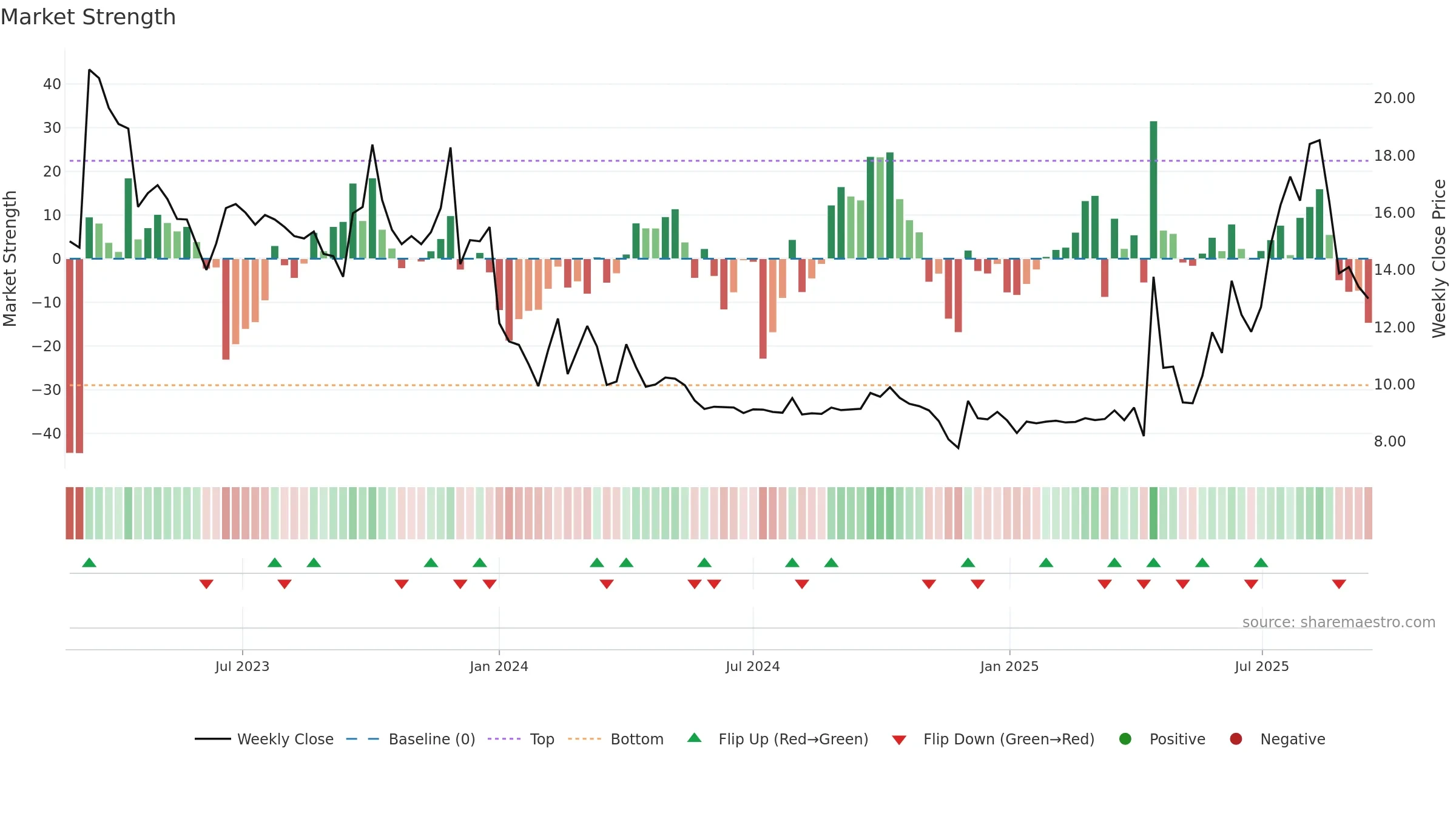
Task: Click the 40 tick on left axis
Action: [x=52, y=84]
